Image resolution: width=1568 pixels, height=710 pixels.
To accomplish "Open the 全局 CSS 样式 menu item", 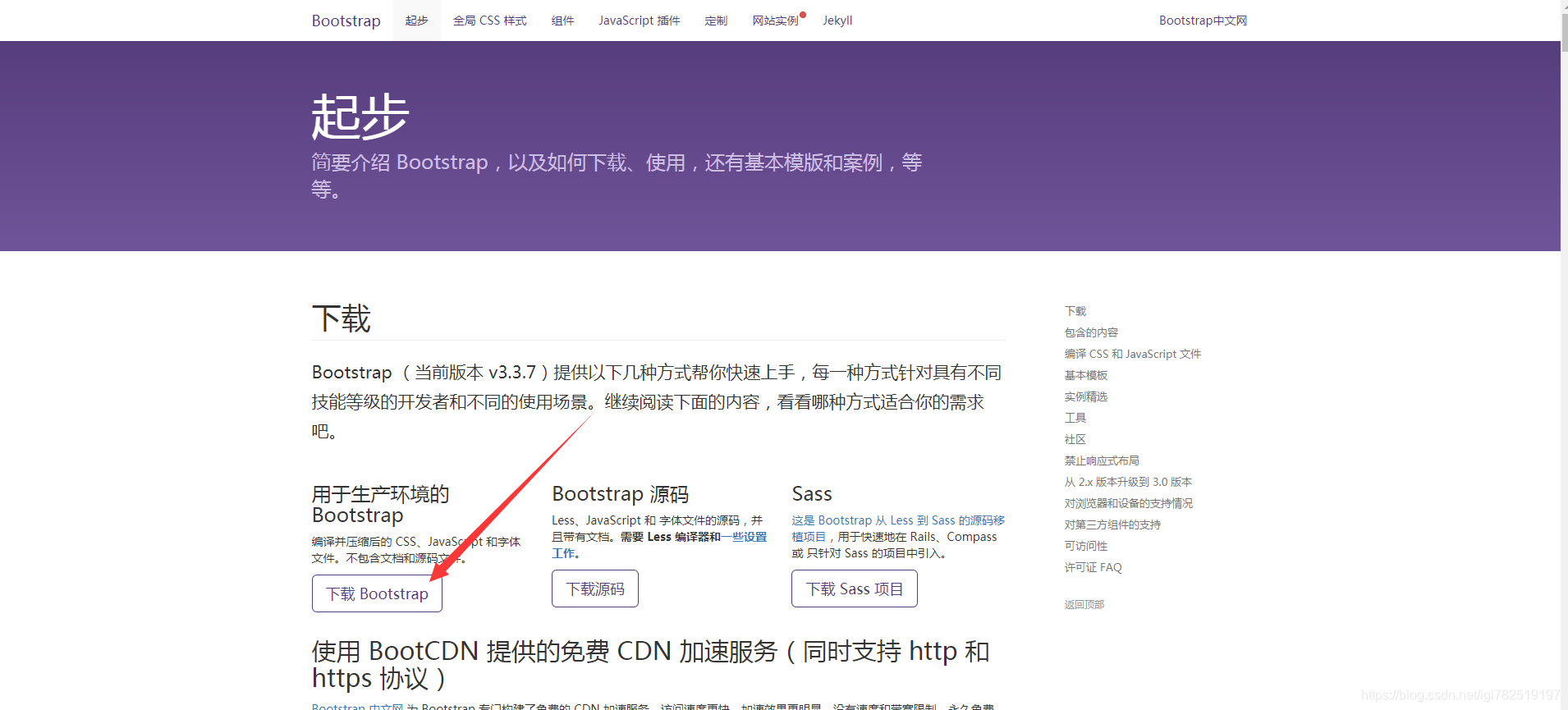I will coord(490,21).
